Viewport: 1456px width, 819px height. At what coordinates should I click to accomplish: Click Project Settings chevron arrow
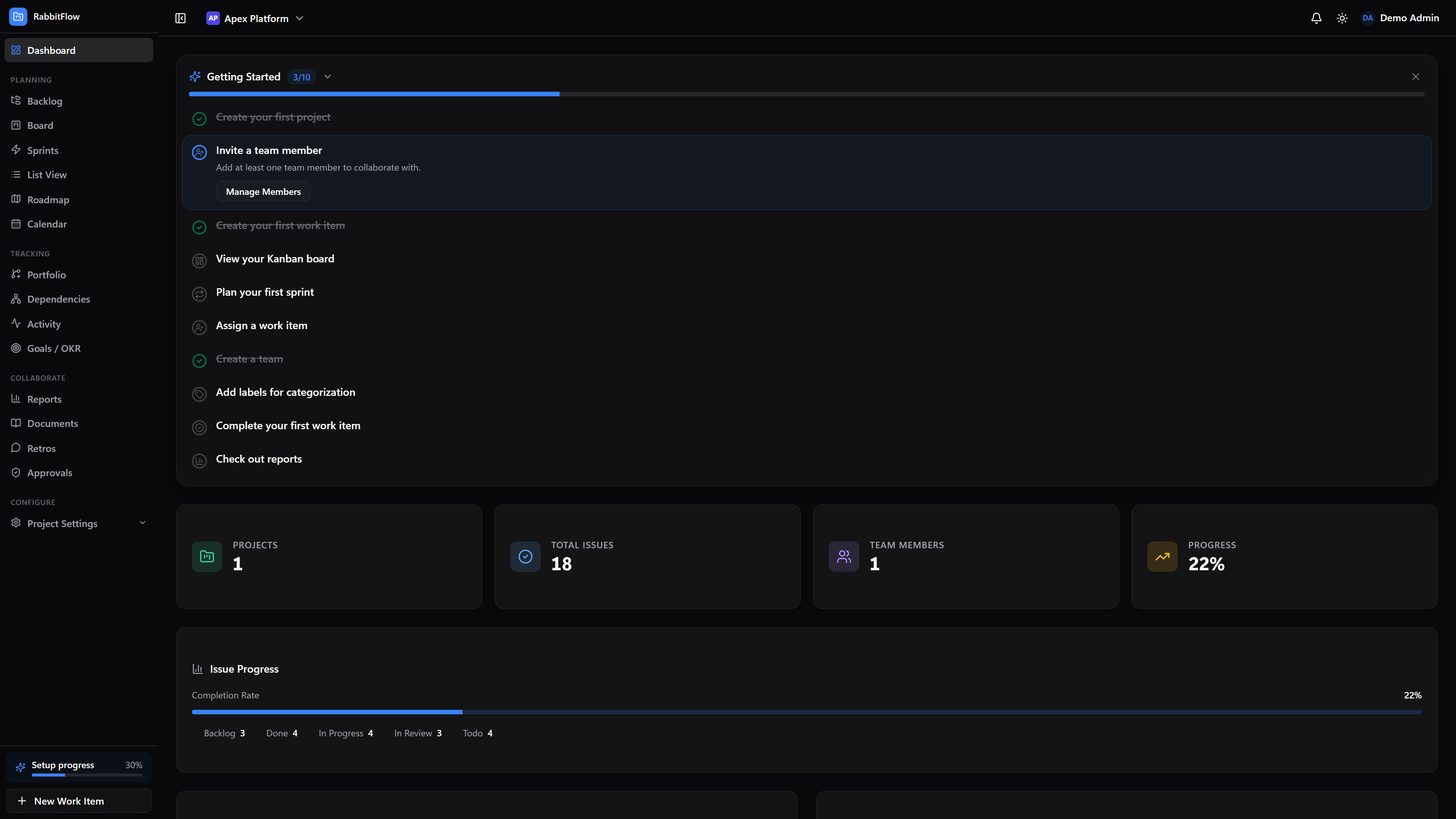click(143, 523)
